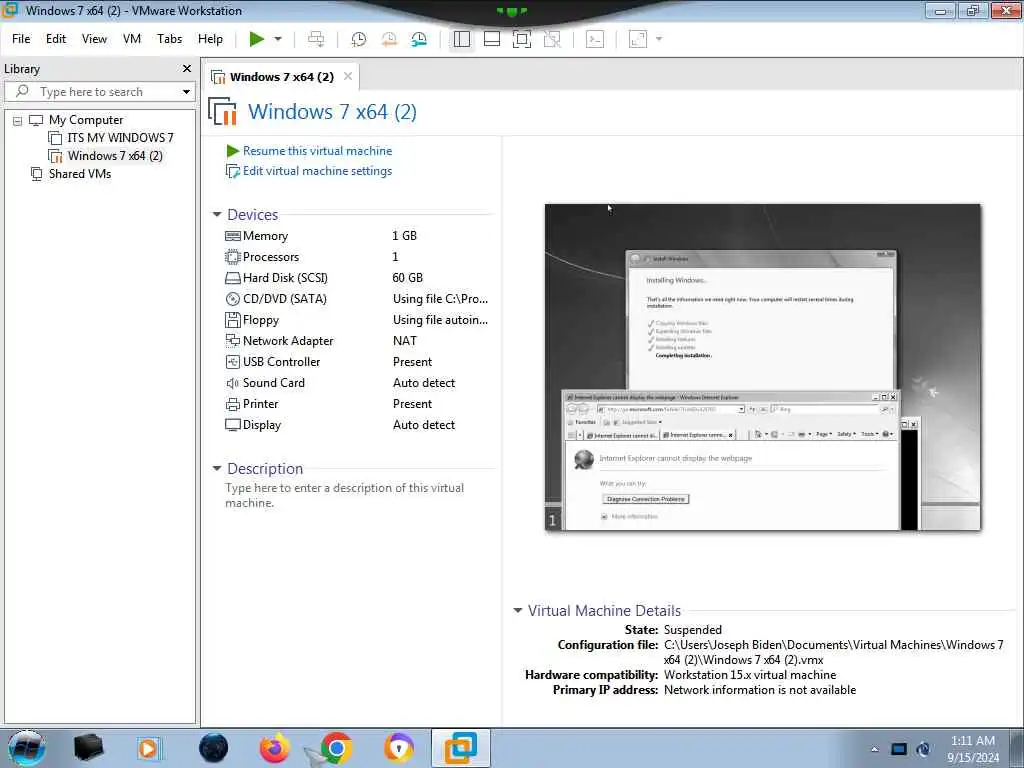Switch to the Windows 7 x64 (2) tab
The width and height of the screenshot is (1024, 768).
[281, 77]
